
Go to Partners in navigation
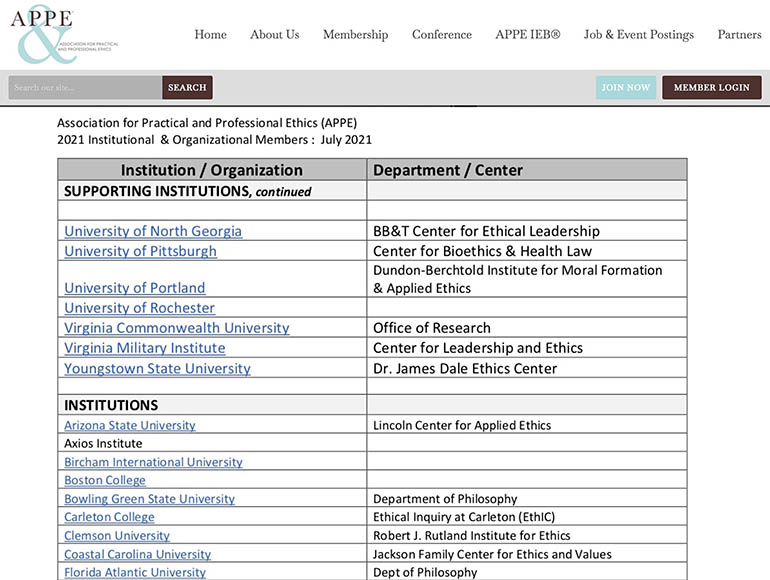(739, 35)
